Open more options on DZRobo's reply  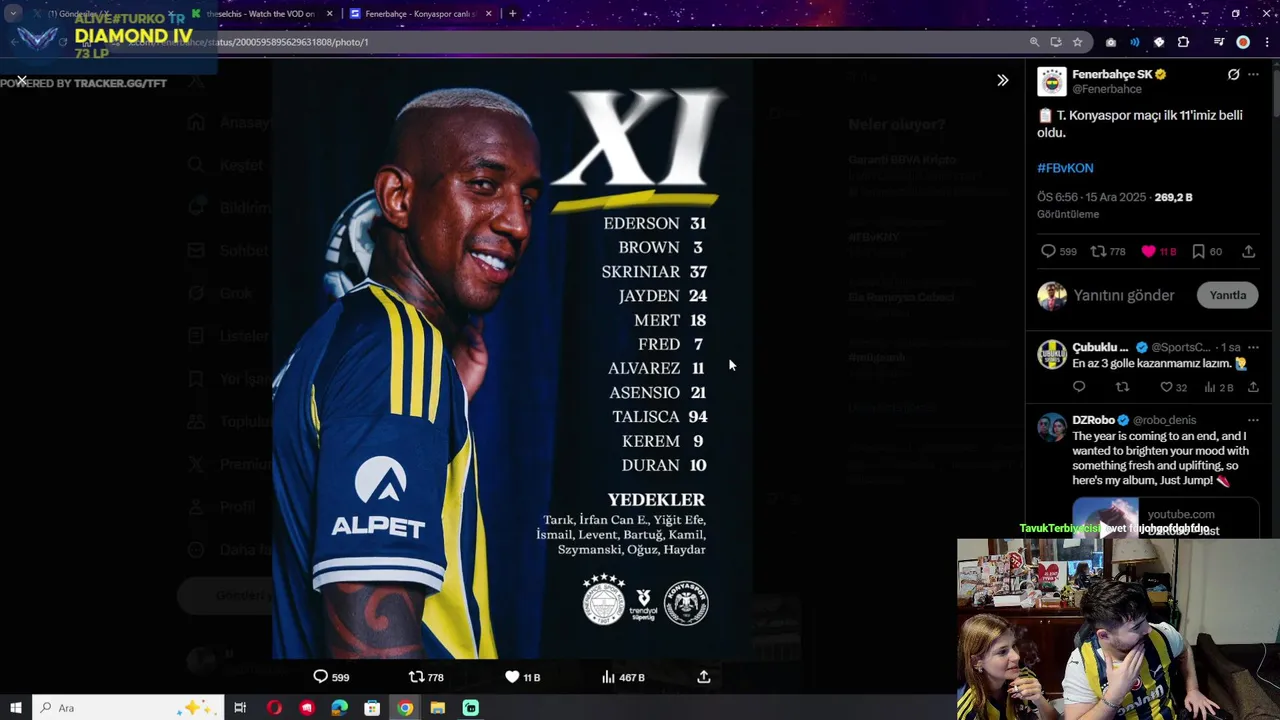pyautogui.click(x=1254, y=420)
